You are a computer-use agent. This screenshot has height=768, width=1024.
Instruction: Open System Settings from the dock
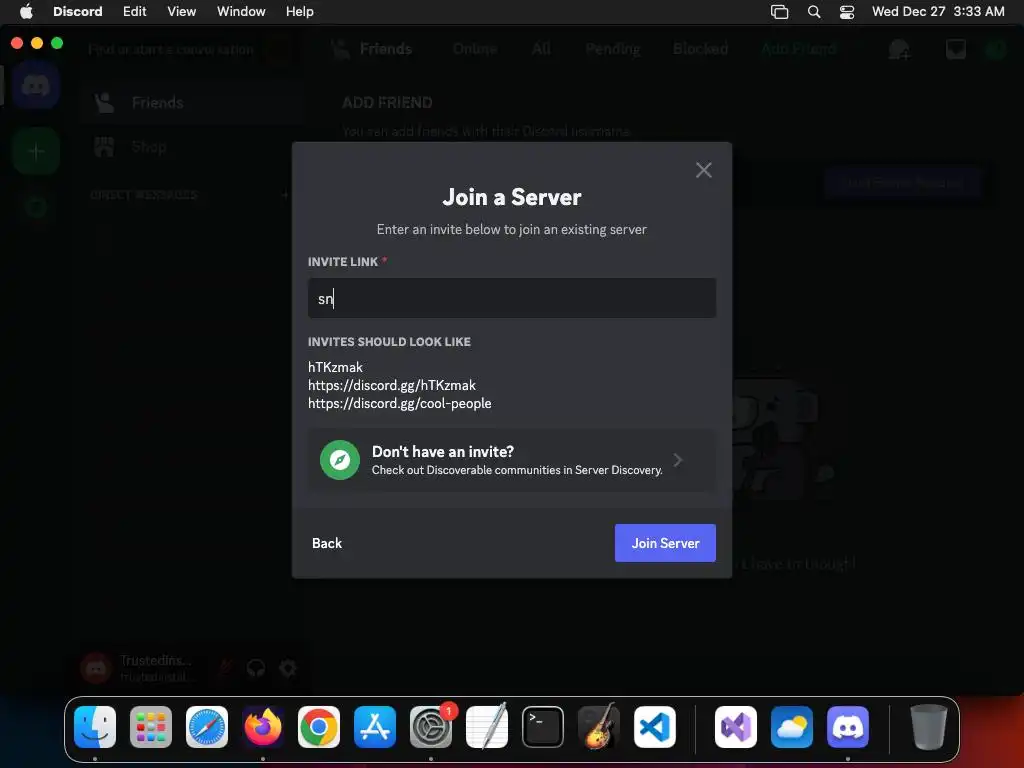[x=431, y=727]
